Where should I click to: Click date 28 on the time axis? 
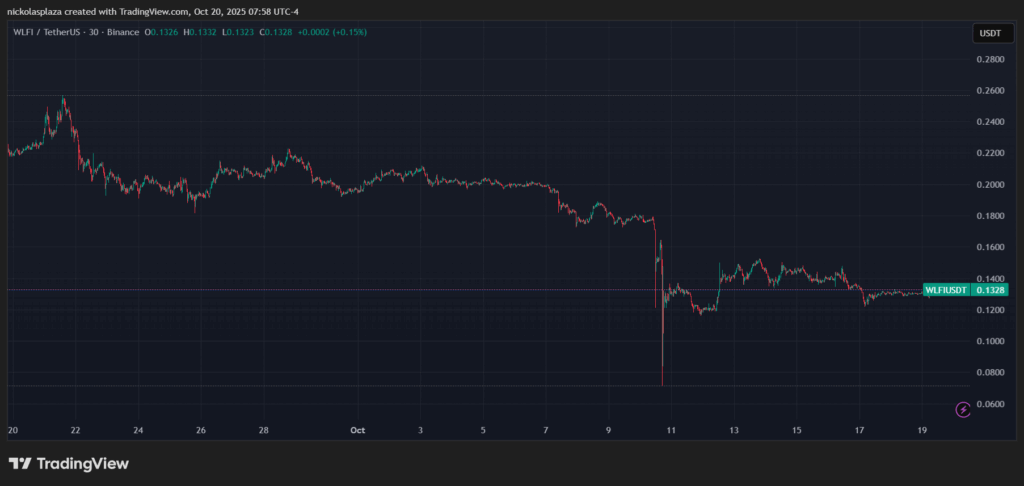pos(263,430)
